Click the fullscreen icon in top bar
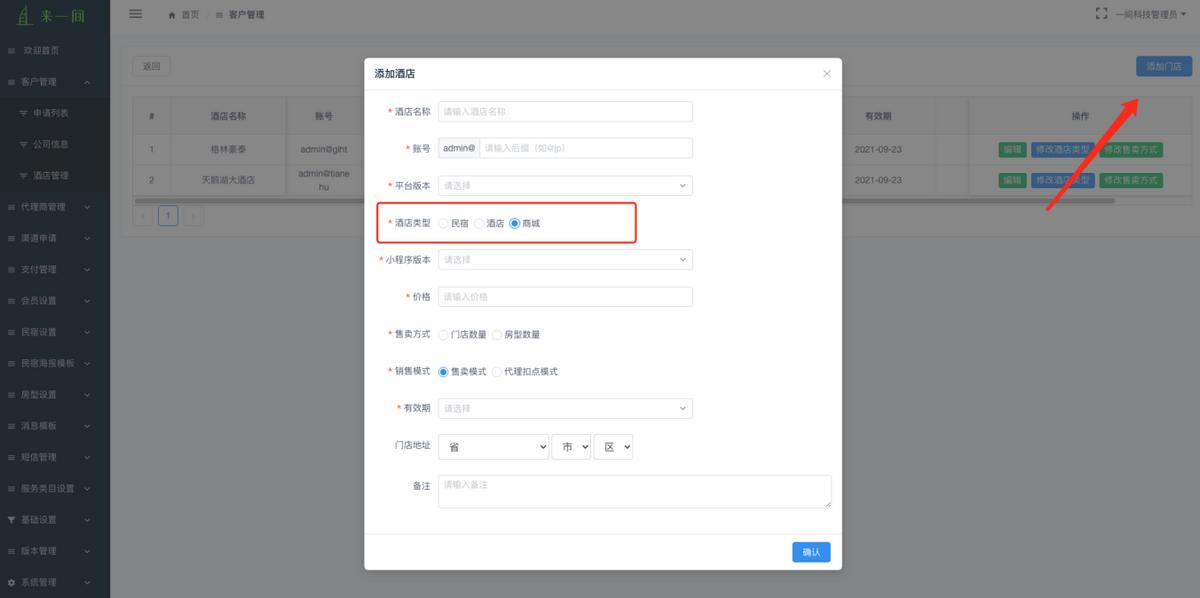This screenshot has height=598, width=1200. click(1102, 14)
